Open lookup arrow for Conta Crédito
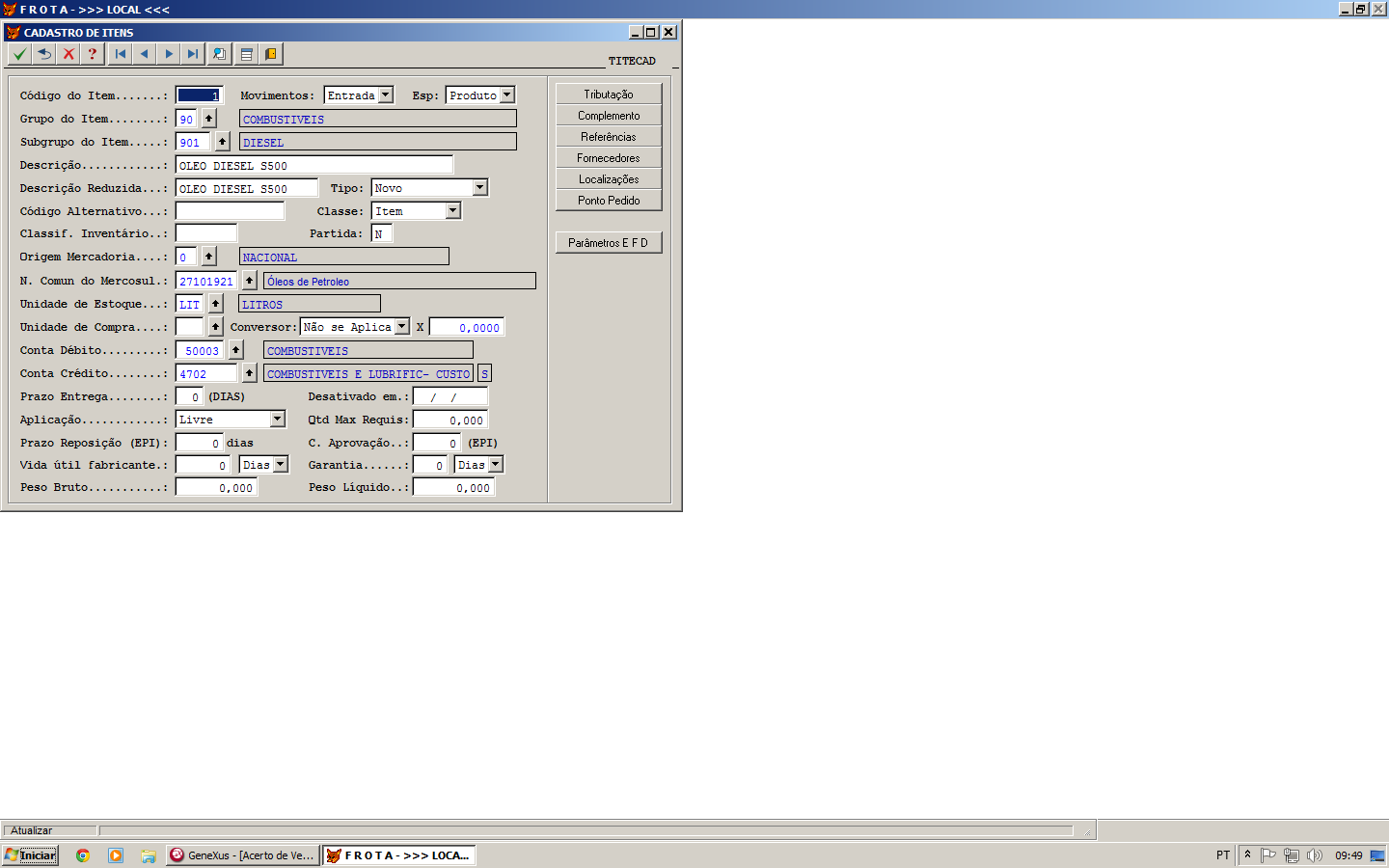 (x=249, y=373)
